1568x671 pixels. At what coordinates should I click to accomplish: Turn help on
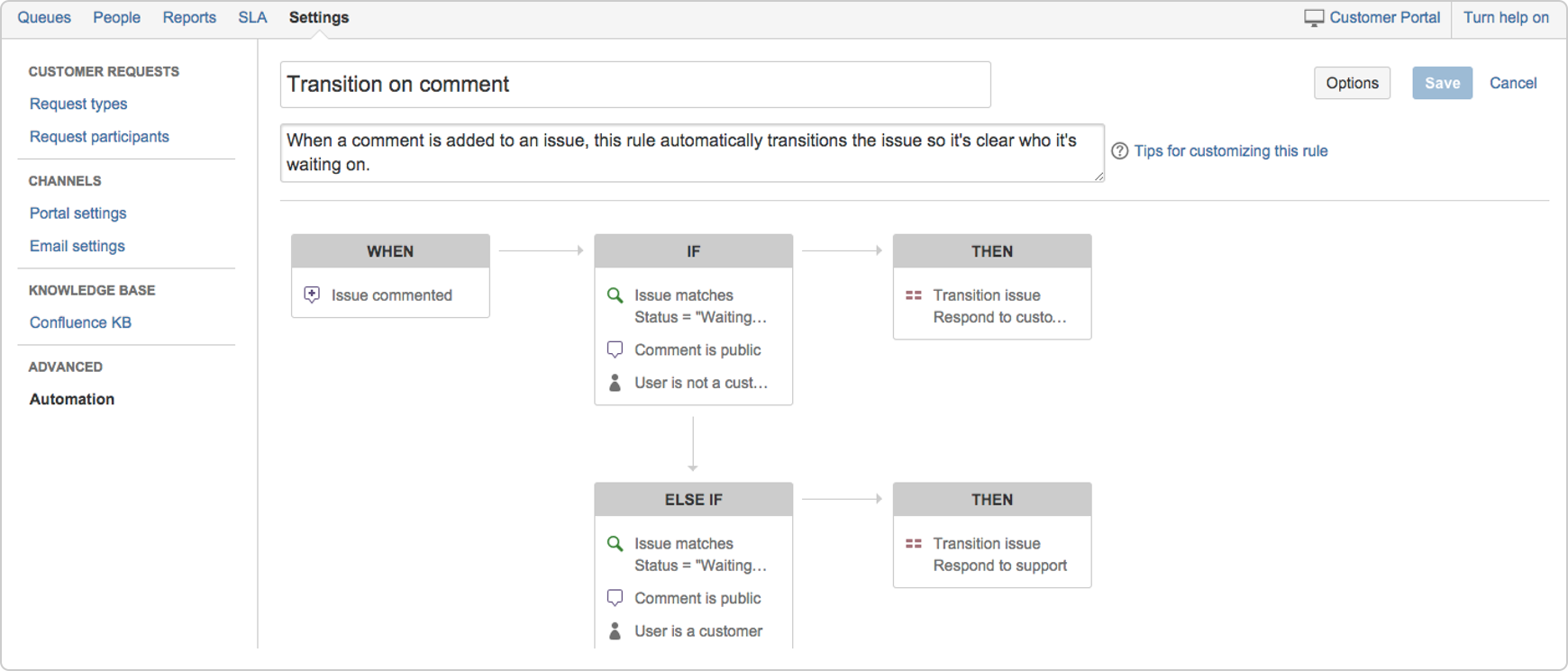coord(1506,18)
